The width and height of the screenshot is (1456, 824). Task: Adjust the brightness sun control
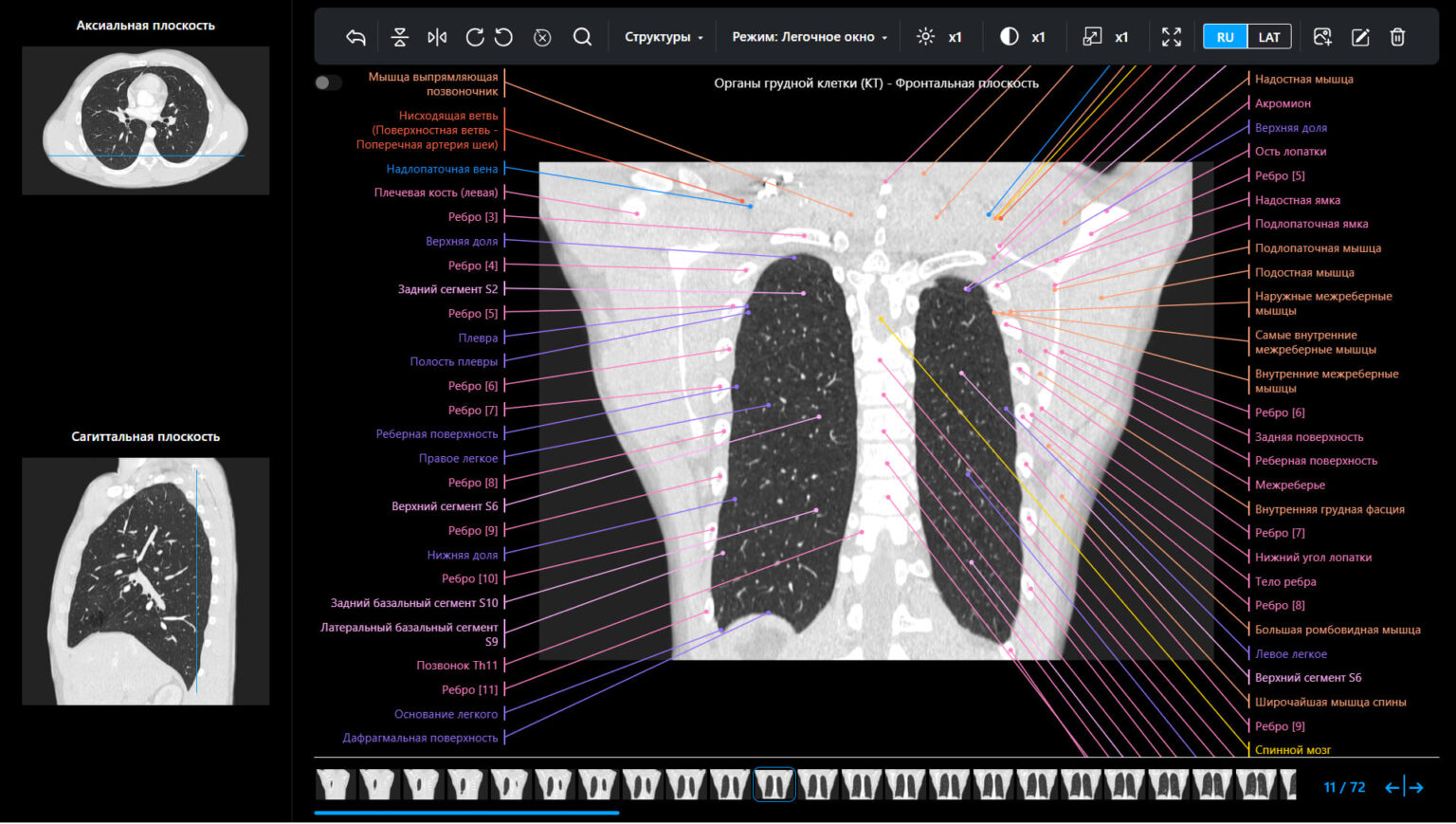[x=925, y=37]
